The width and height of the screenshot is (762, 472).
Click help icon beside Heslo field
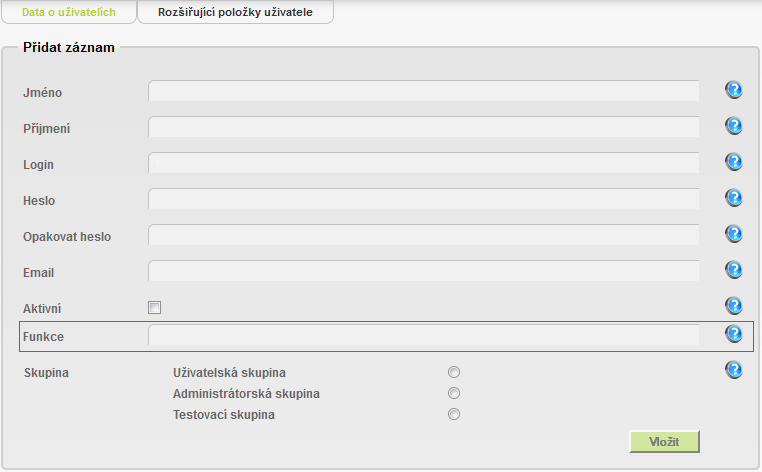734,198
